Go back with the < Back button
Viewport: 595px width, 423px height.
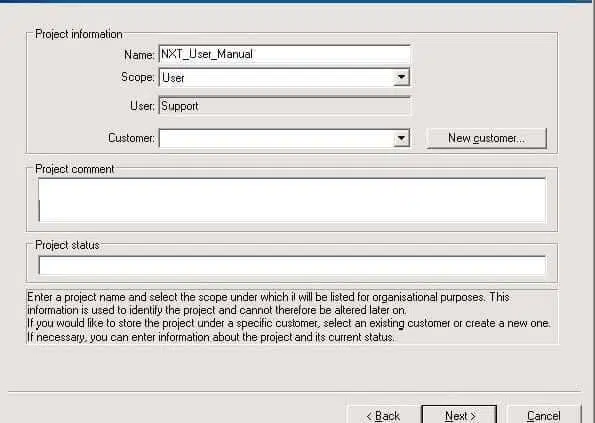click(383, 415)
